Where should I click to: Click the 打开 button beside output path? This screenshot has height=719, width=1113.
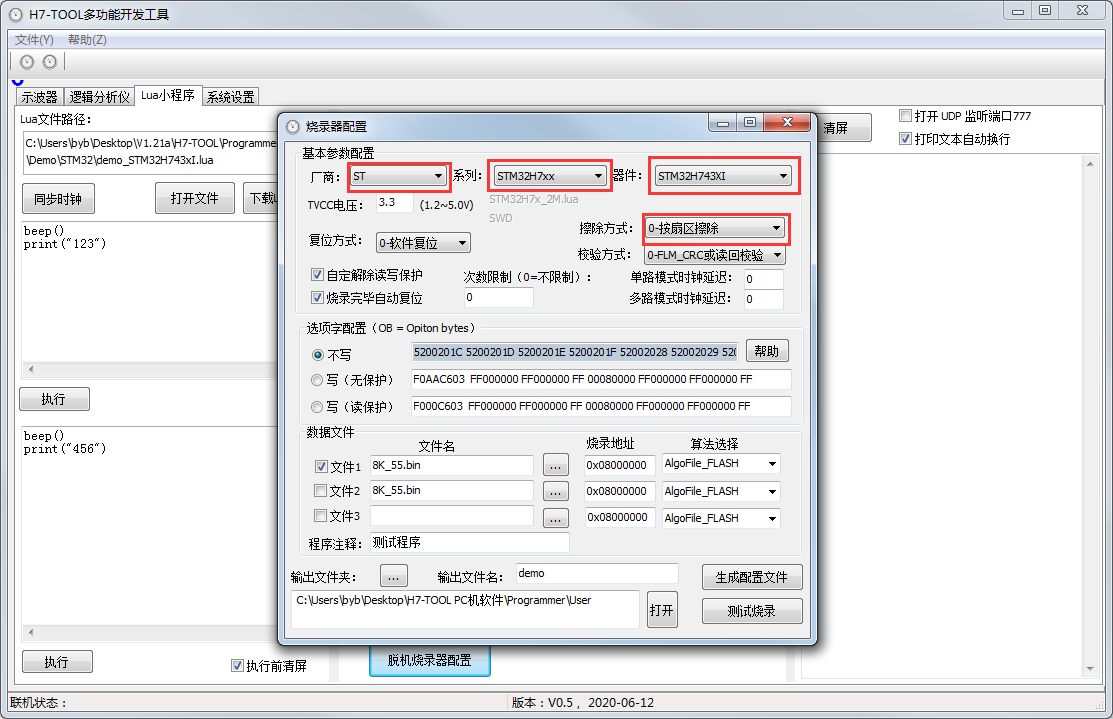(x=662, y=610)
